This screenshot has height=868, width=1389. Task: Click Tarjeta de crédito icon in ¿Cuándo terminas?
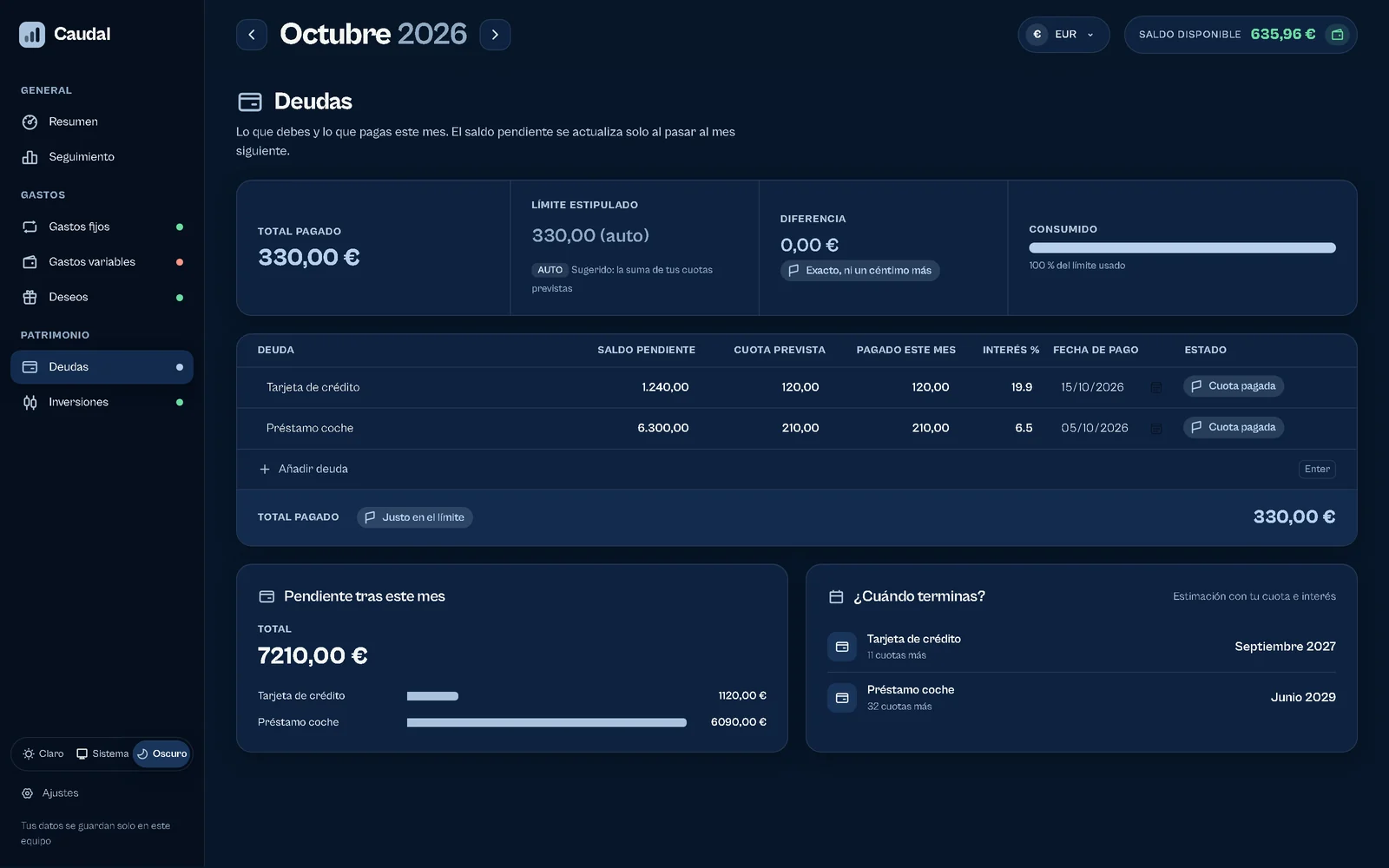tap(842, 647)
